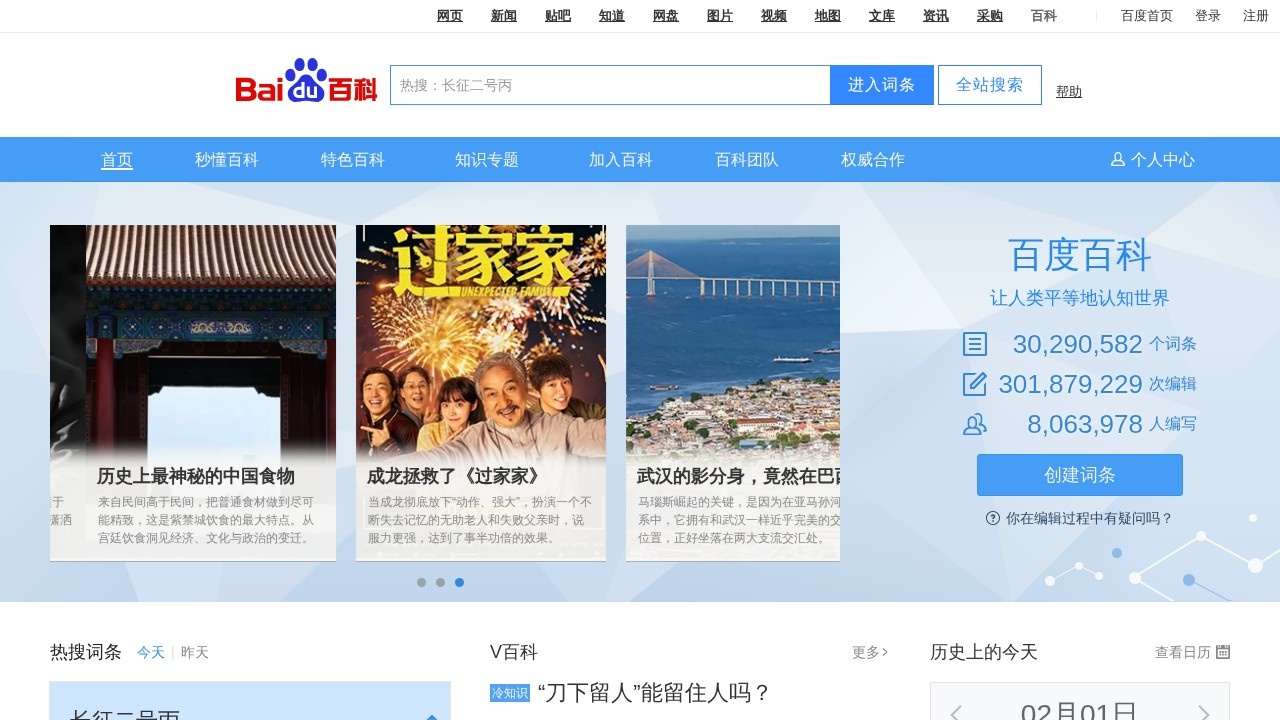The width and height of the screenshot is (1280, 720).
Task: Open 秒懂百科 in navigation bar
Action: pos(227,160)
